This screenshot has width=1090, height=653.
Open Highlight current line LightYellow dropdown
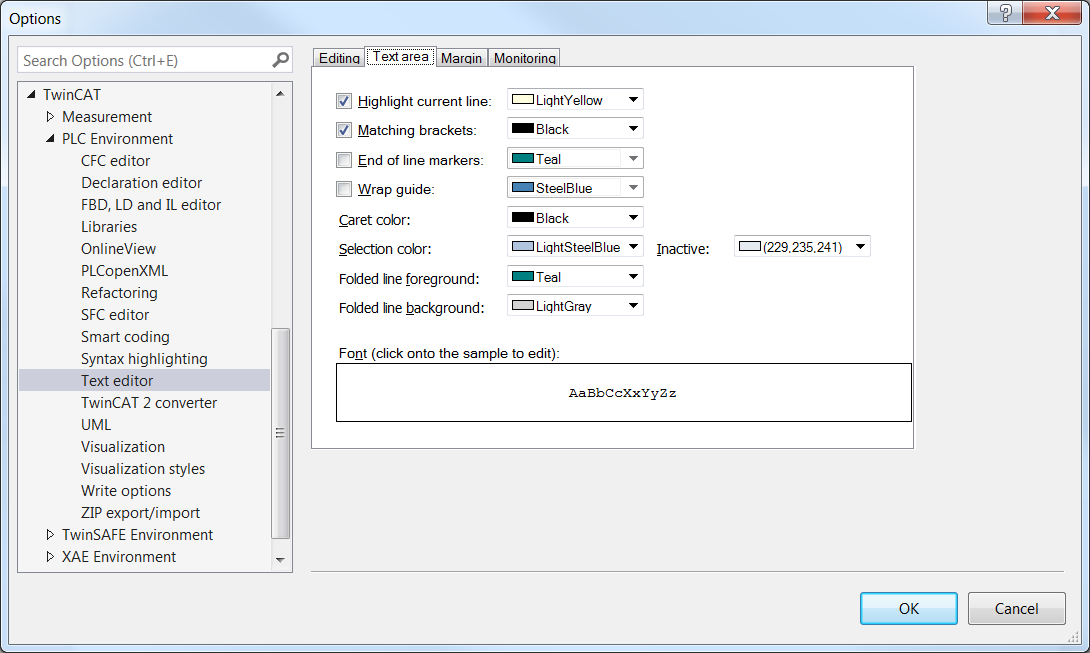point(575,99)
